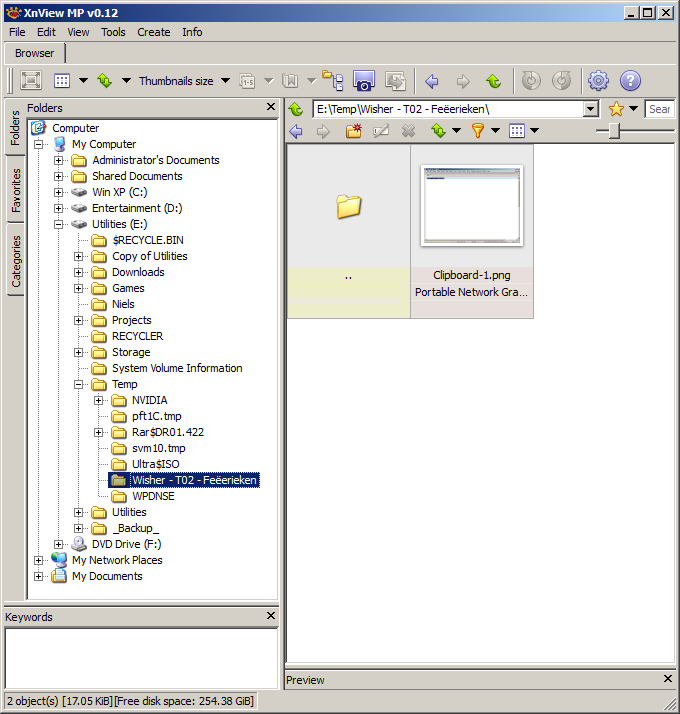Click the view mode grid icon in main toolbar
Screen dimensions: 680x714
tap(62, 81)
